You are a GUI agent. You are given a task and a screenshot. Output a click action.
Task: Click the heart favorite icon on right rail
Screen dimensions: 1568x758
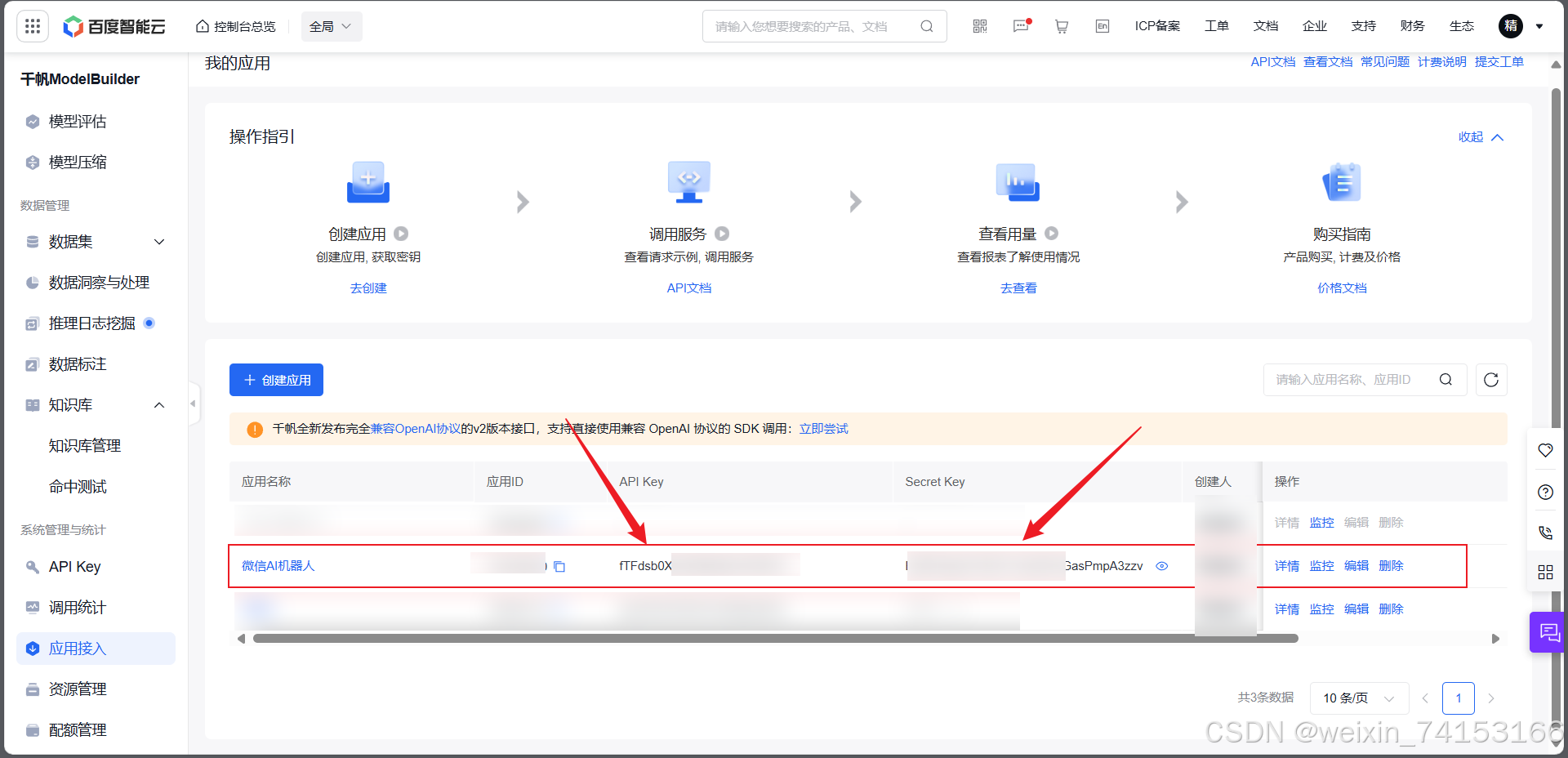(x=1545, y=450)
